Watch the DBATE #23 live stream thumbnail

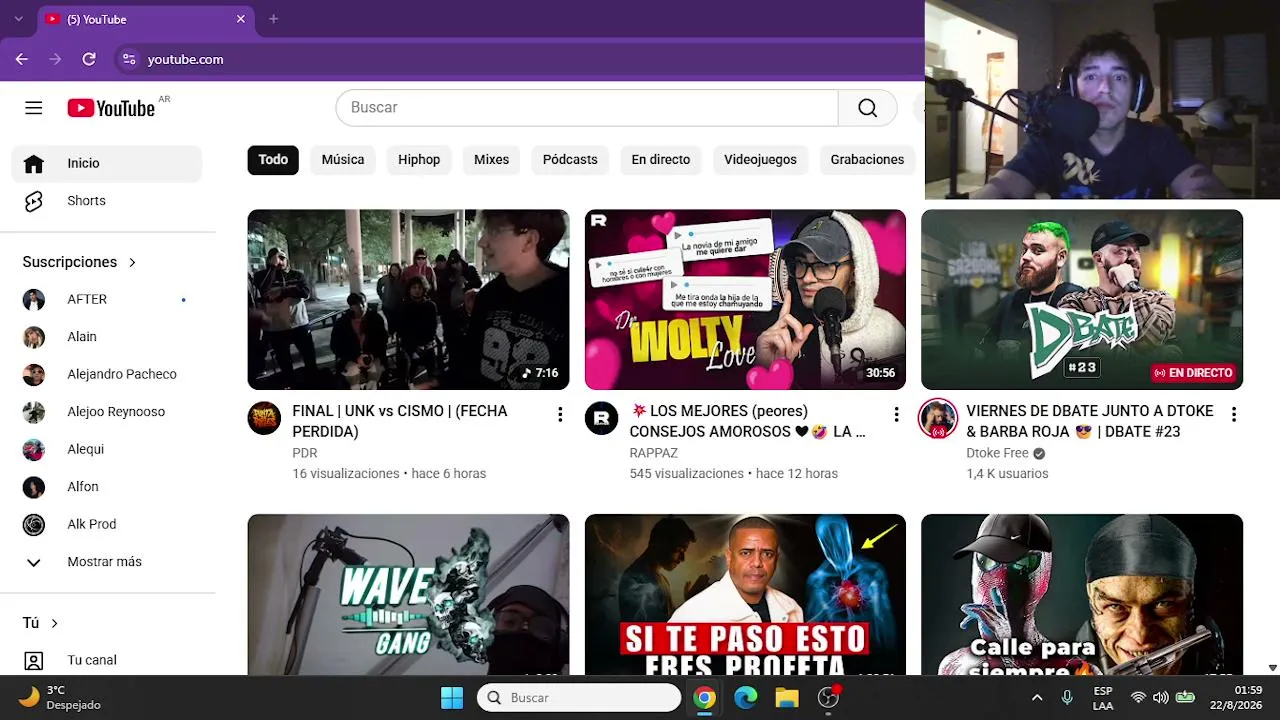pyautogui.click(x=1082, y=299)
